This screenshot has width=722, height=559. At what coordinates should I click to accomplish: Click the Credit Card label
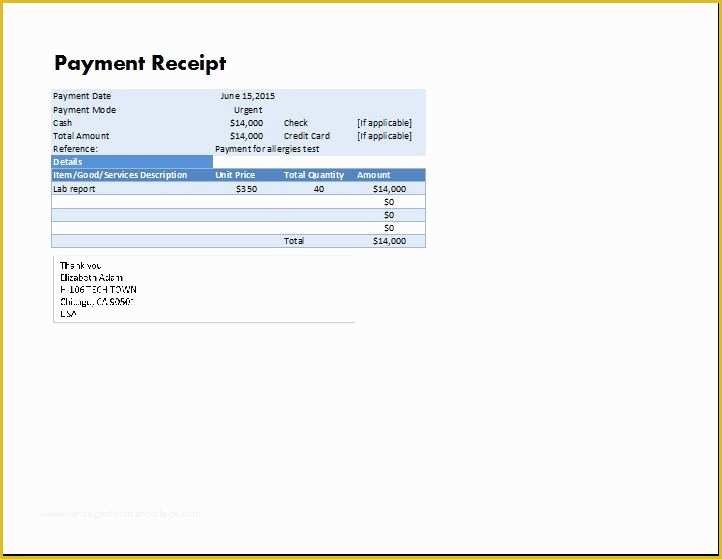point(307,136)
